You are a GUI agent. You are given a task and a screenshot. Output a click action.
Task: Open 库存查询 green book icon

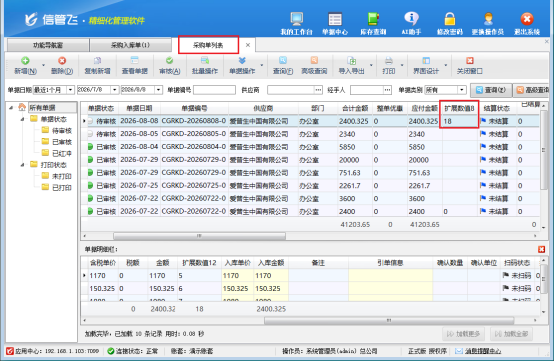coord(373,23)
